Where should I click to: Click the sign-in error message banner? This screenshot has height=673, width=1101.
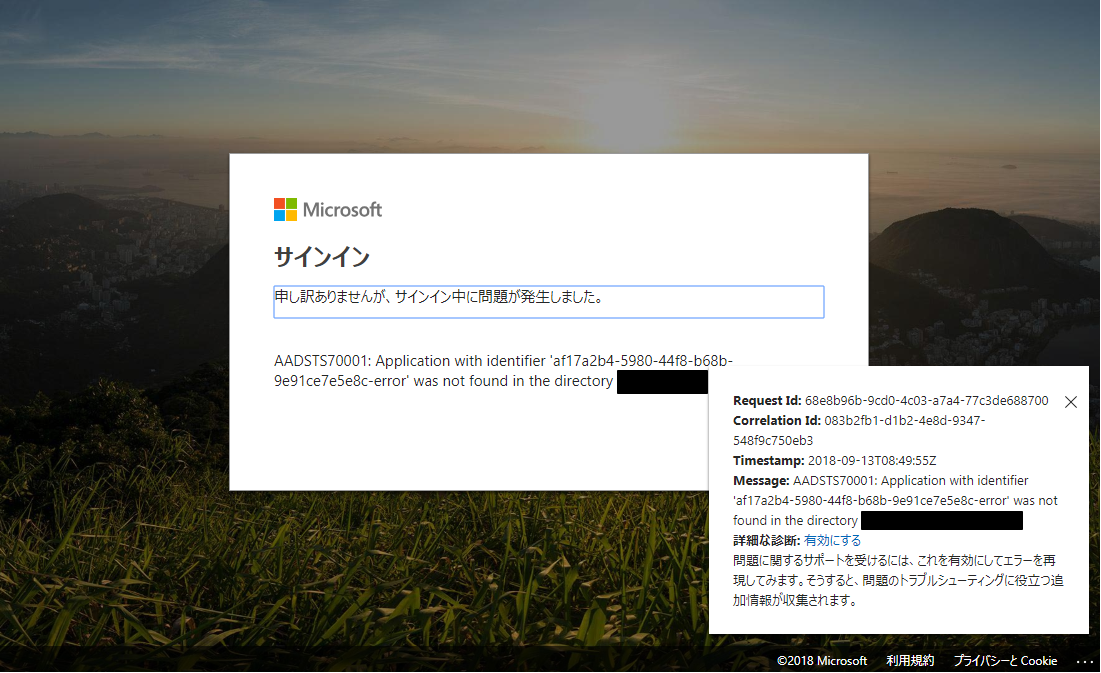[x=548, y=301]
